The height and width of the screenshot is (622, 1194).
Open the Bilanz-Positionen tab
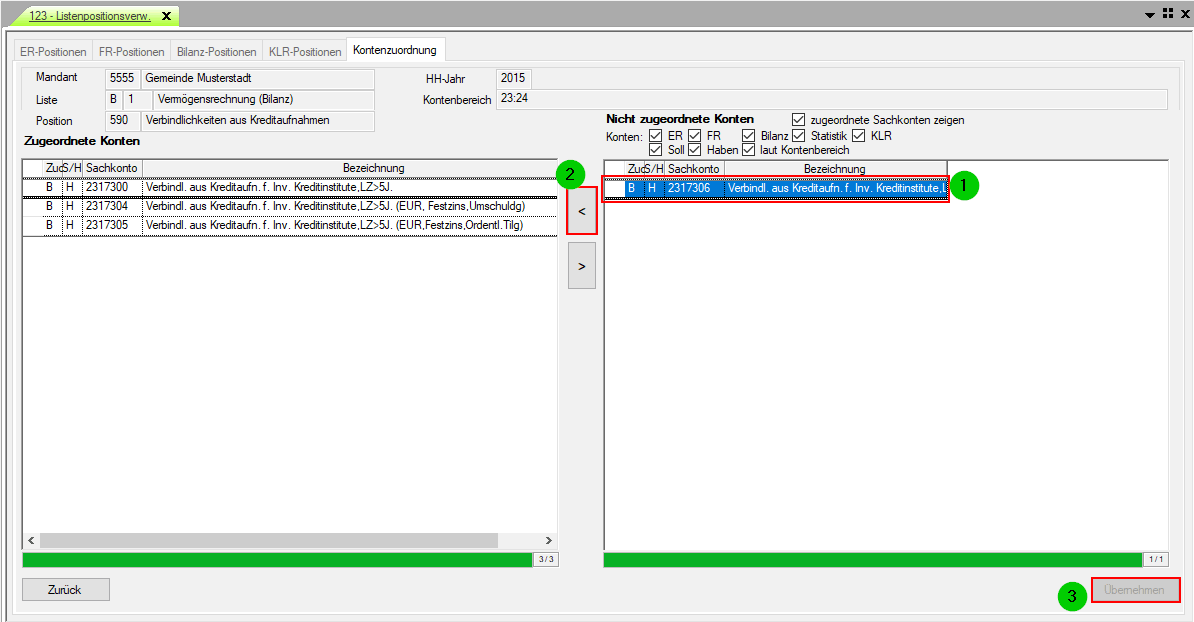coord(215,52)
